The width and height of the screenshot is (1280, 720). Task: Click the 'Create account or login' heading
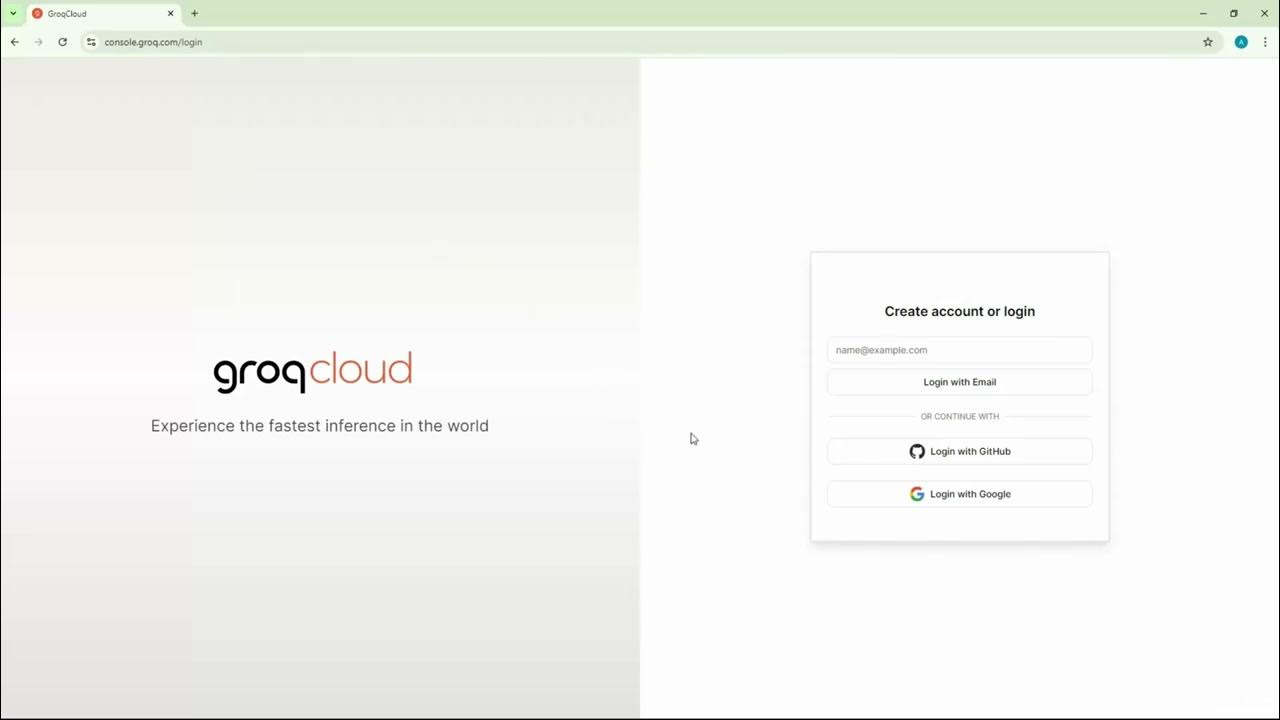[x=959, y=311]
